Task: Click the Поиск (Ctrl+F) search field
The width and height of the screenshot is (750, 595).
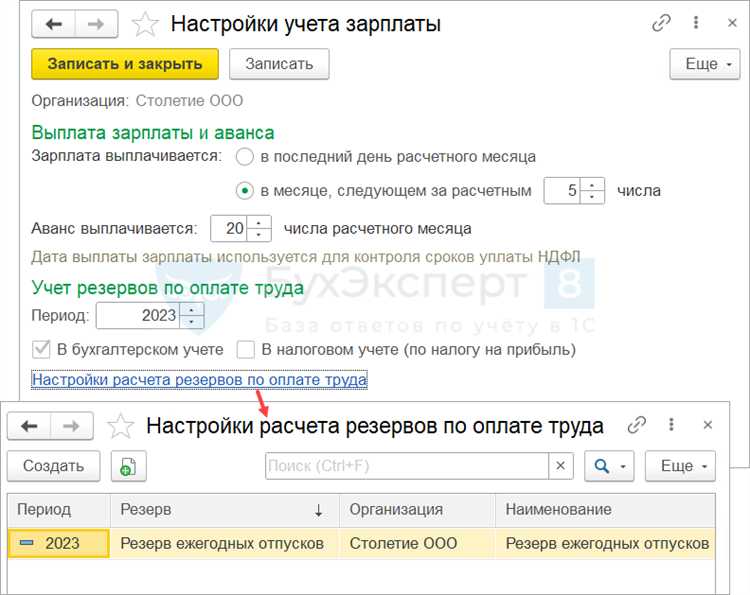Action: (x=407, y=466)
